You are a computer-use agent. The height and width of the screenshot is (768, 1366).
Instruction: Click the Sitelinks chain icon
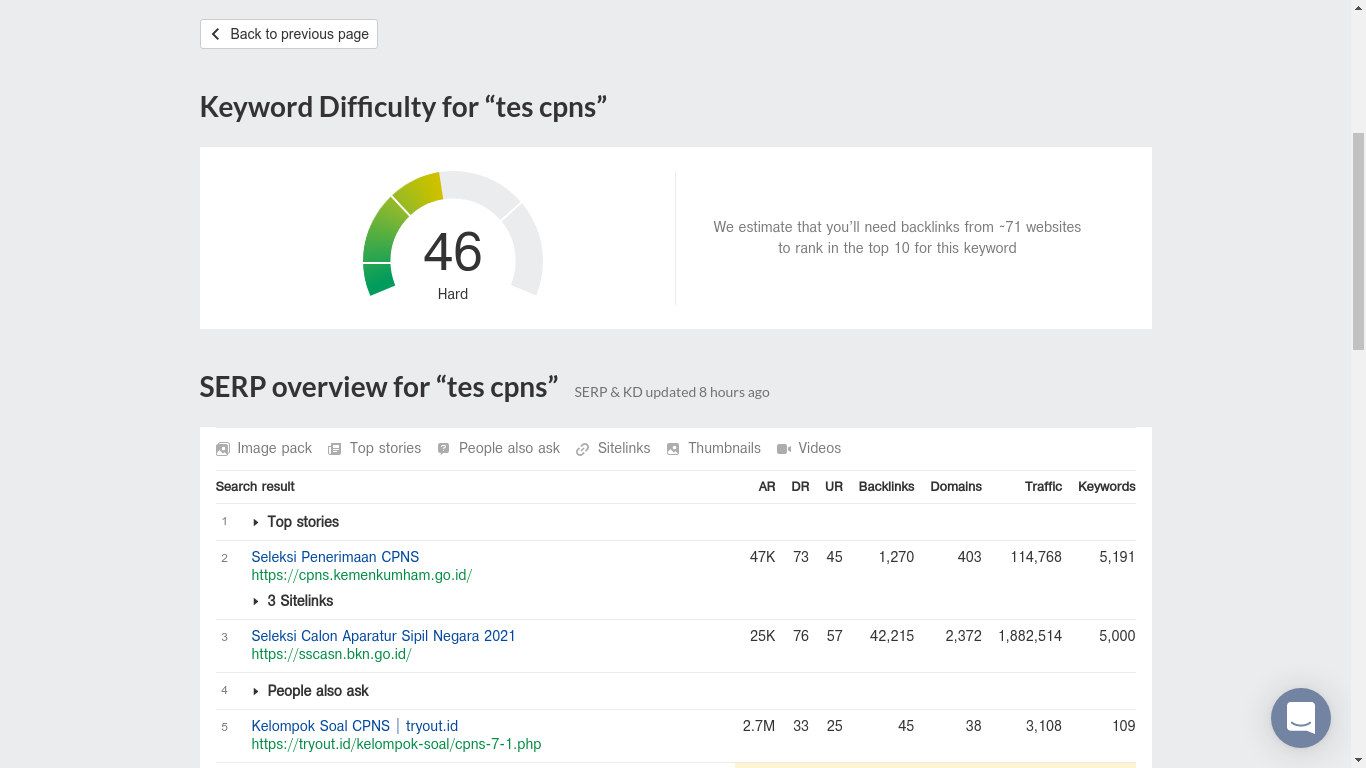583,449
